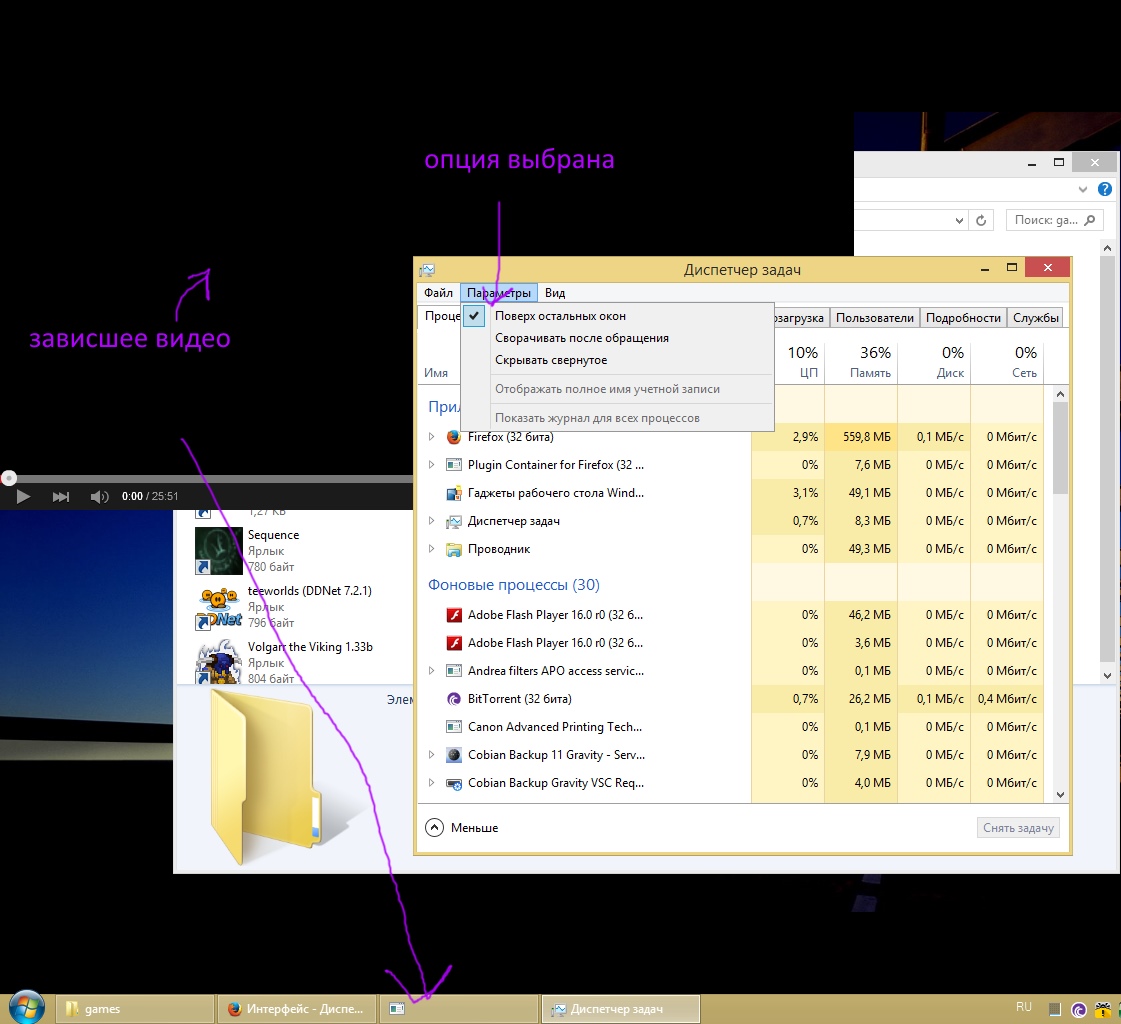Viewport: 1121px width, 1024px height.
Task: Uncheck Поверх остальных окон option
Action: (x=560, y=316)
